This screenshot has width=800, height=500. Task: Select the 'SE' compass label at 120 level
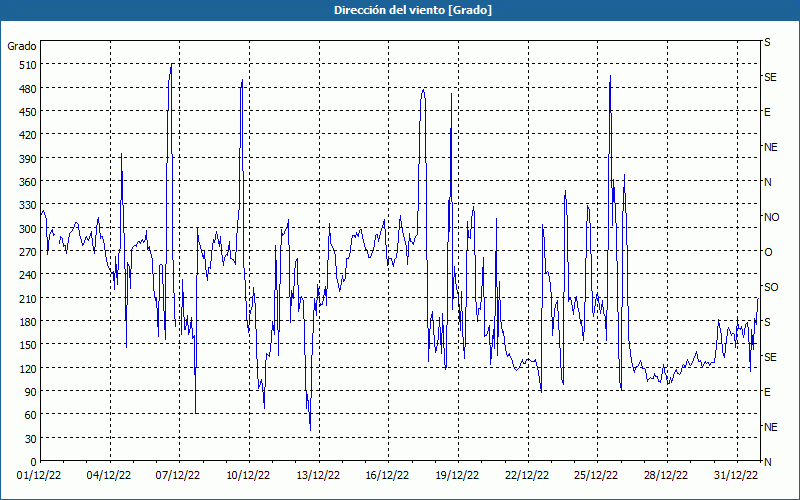(x=770, y=357)
